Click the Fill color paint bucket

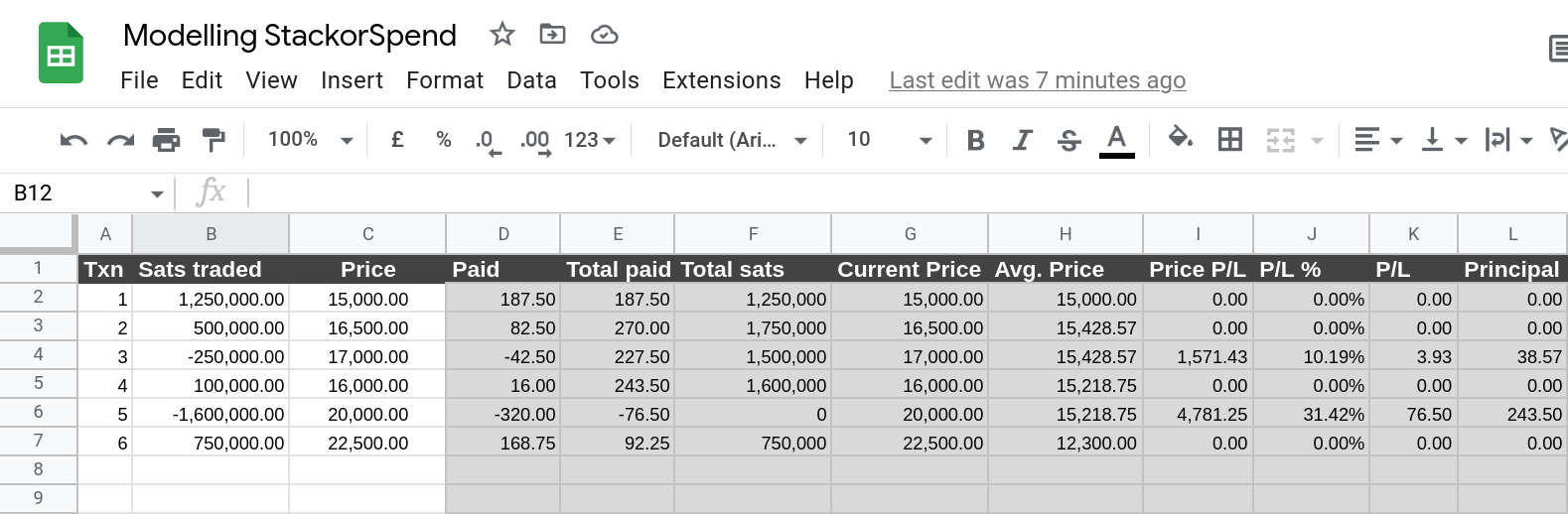pos(1180,138)
